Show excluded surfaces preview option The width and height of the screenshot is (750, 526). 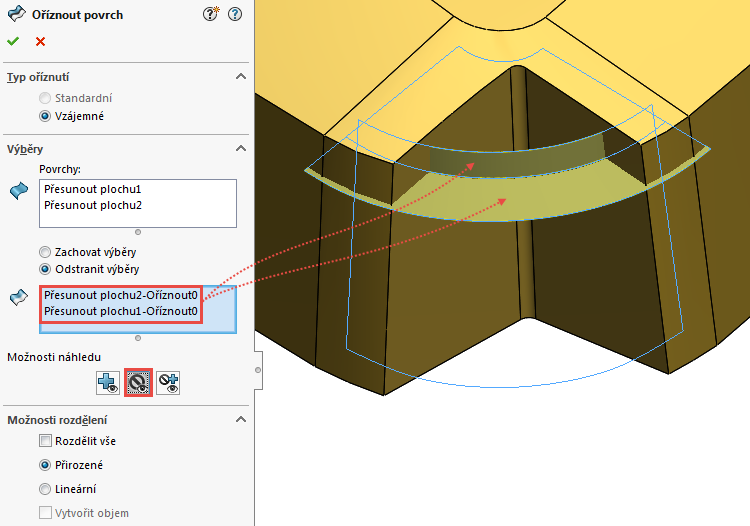pos(138,383)
